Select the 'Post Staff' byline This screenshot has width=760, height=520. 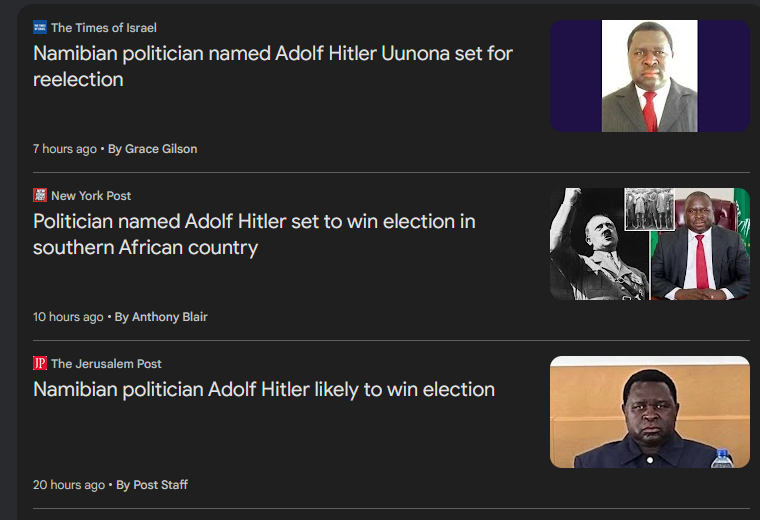161,485
